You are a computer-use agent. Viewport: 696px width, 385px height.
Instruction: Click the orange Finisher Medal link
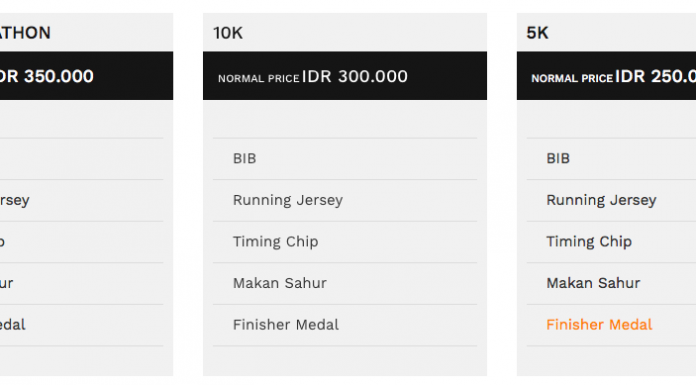[x=599, y=325]
